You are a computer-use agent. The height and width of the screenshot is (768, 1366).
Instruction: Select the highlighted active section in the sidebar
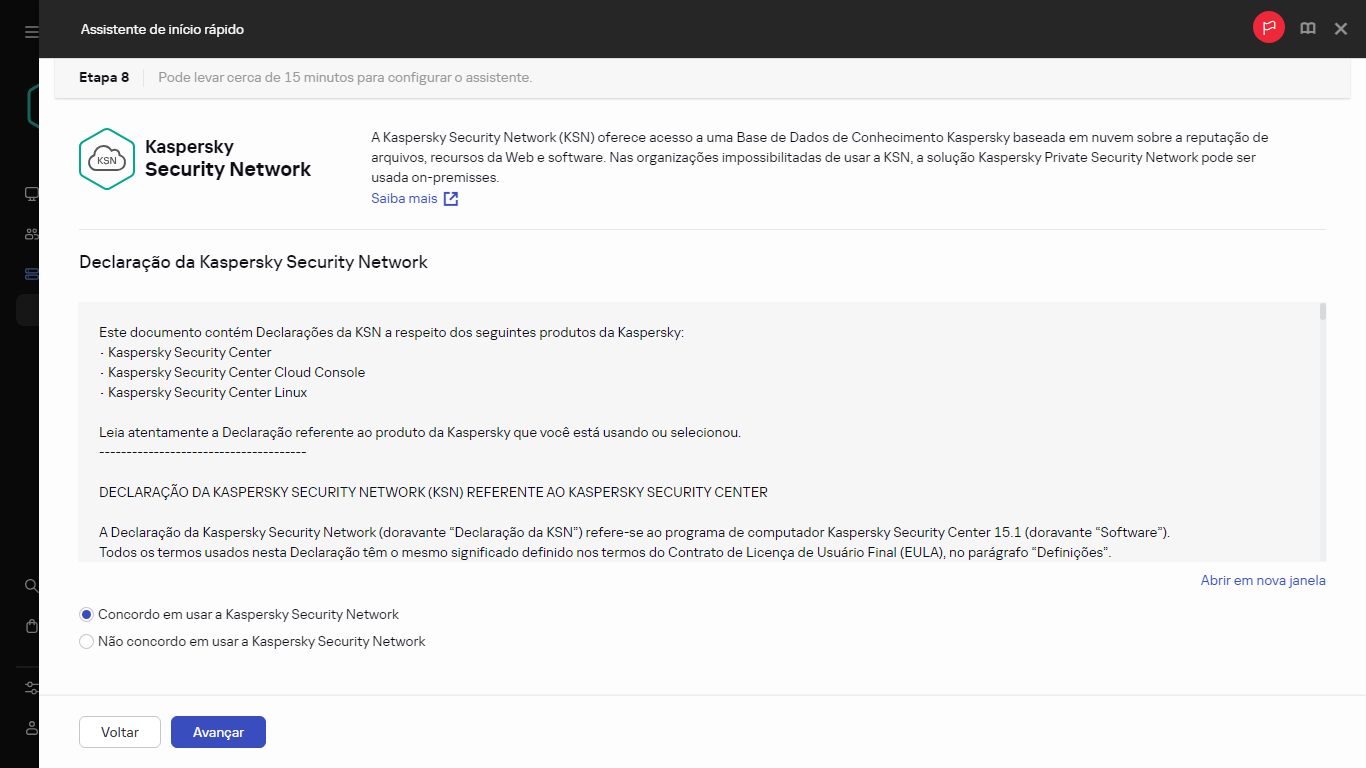[x=30, y=309]
